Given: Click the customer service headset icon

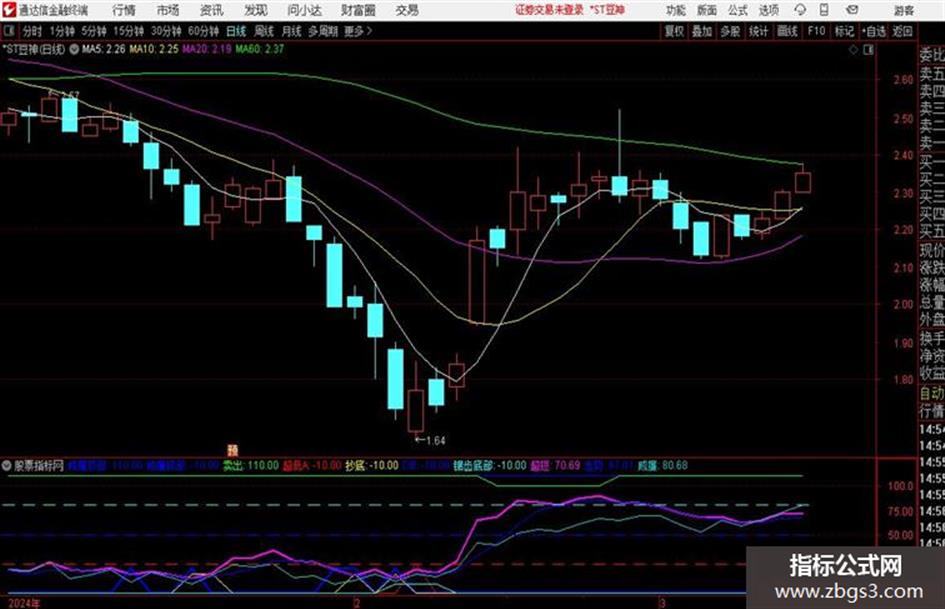Looking at the screenshot, I should click(800, 10).
